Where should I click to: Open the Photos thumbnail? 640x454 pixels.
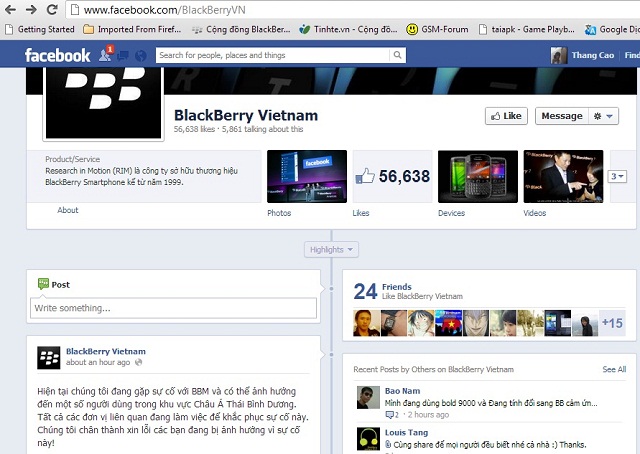click(307, 177)
